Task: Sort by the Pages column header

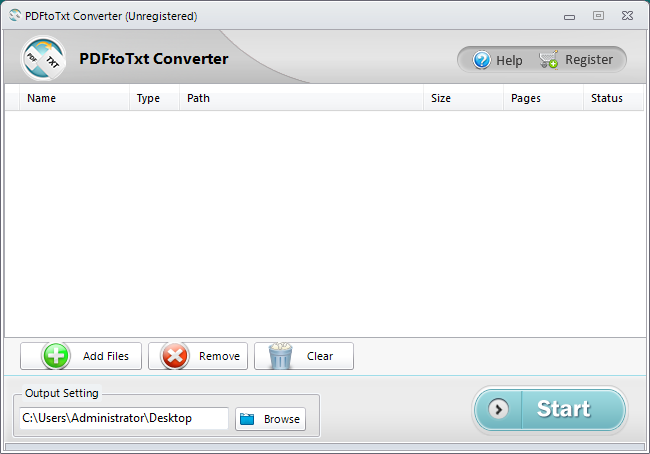Action: click(x=543, y=98)
